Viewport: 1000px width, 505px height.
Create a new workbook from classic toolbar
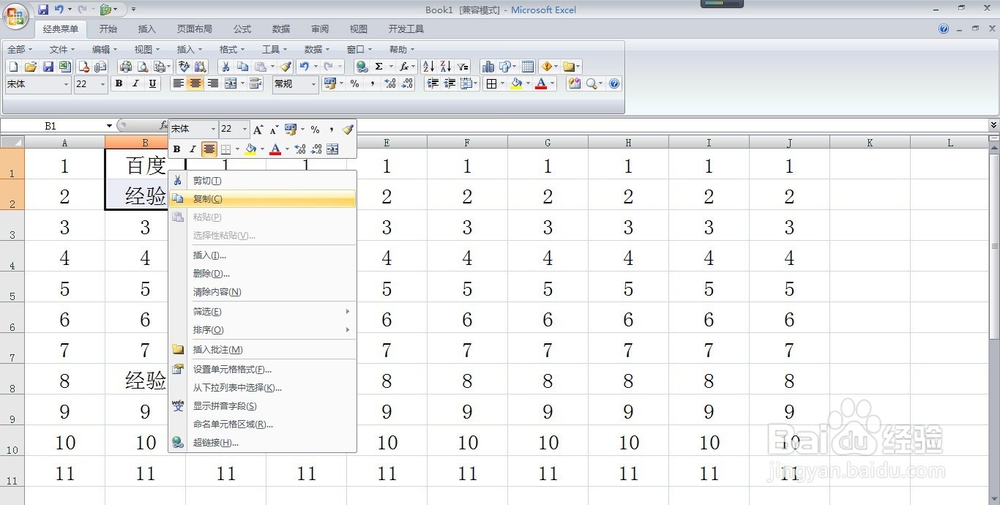(x=13, y=66)
